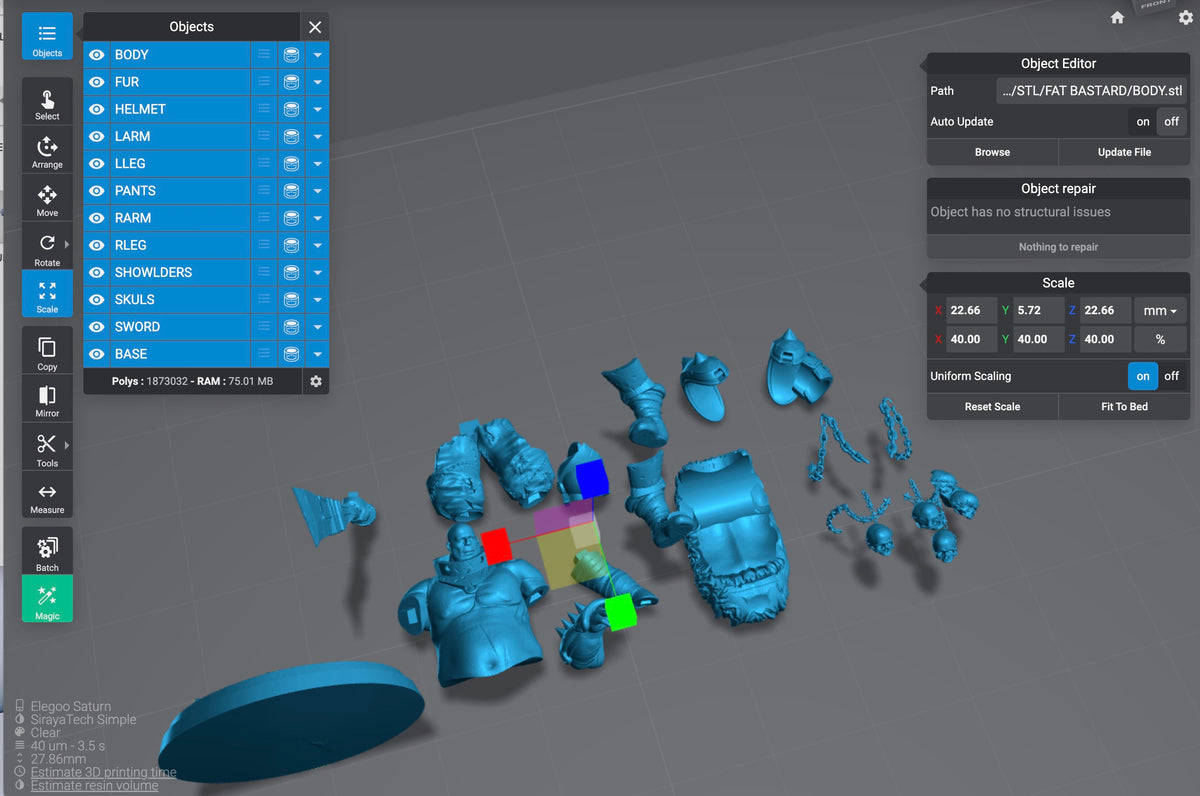Turn Uniform Scaling off
The height and width of the screenshot is (796, 1200).
point(1171,376)
